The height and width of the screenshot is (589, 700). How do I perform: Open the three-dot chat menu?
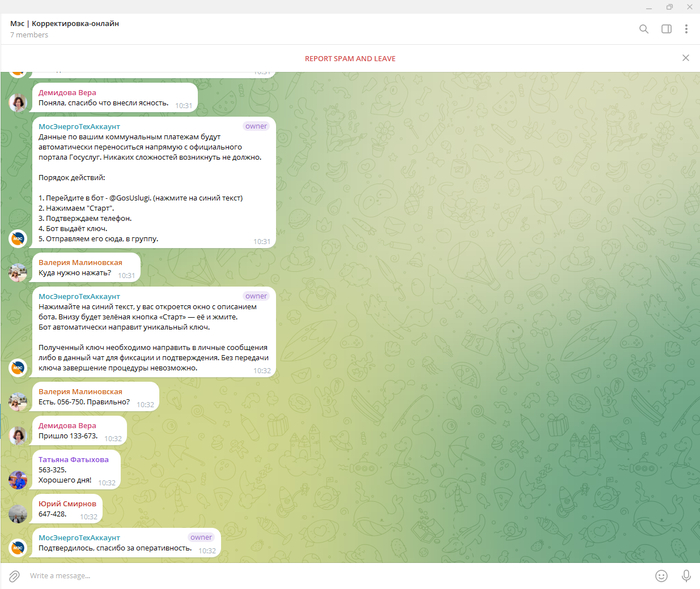686,29
